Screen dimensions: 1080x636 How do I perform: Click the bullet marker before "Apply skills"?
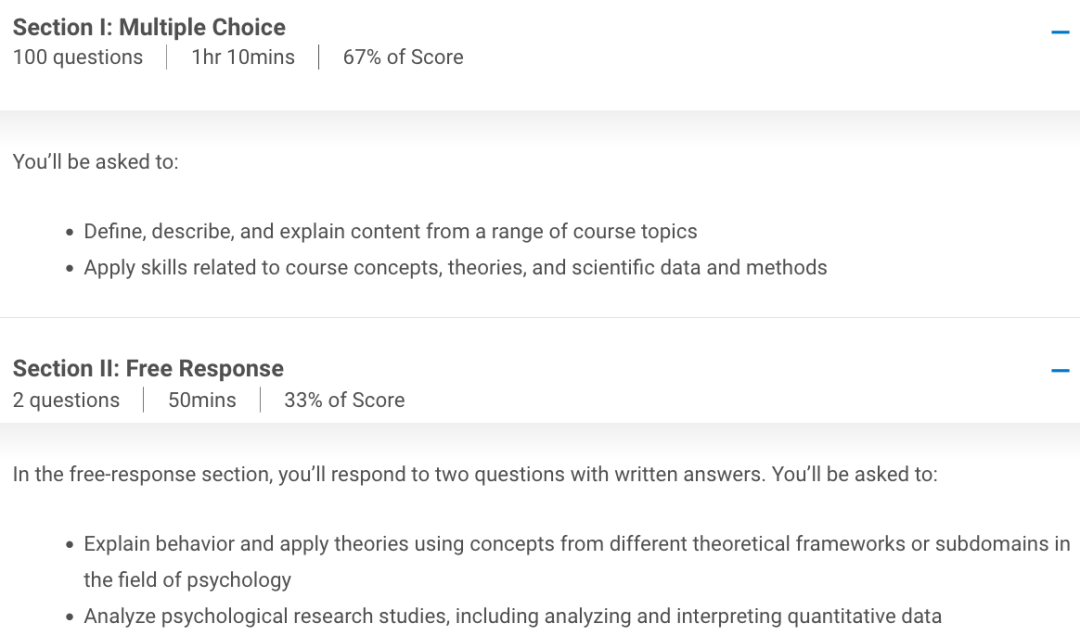(x=70, y=269)
